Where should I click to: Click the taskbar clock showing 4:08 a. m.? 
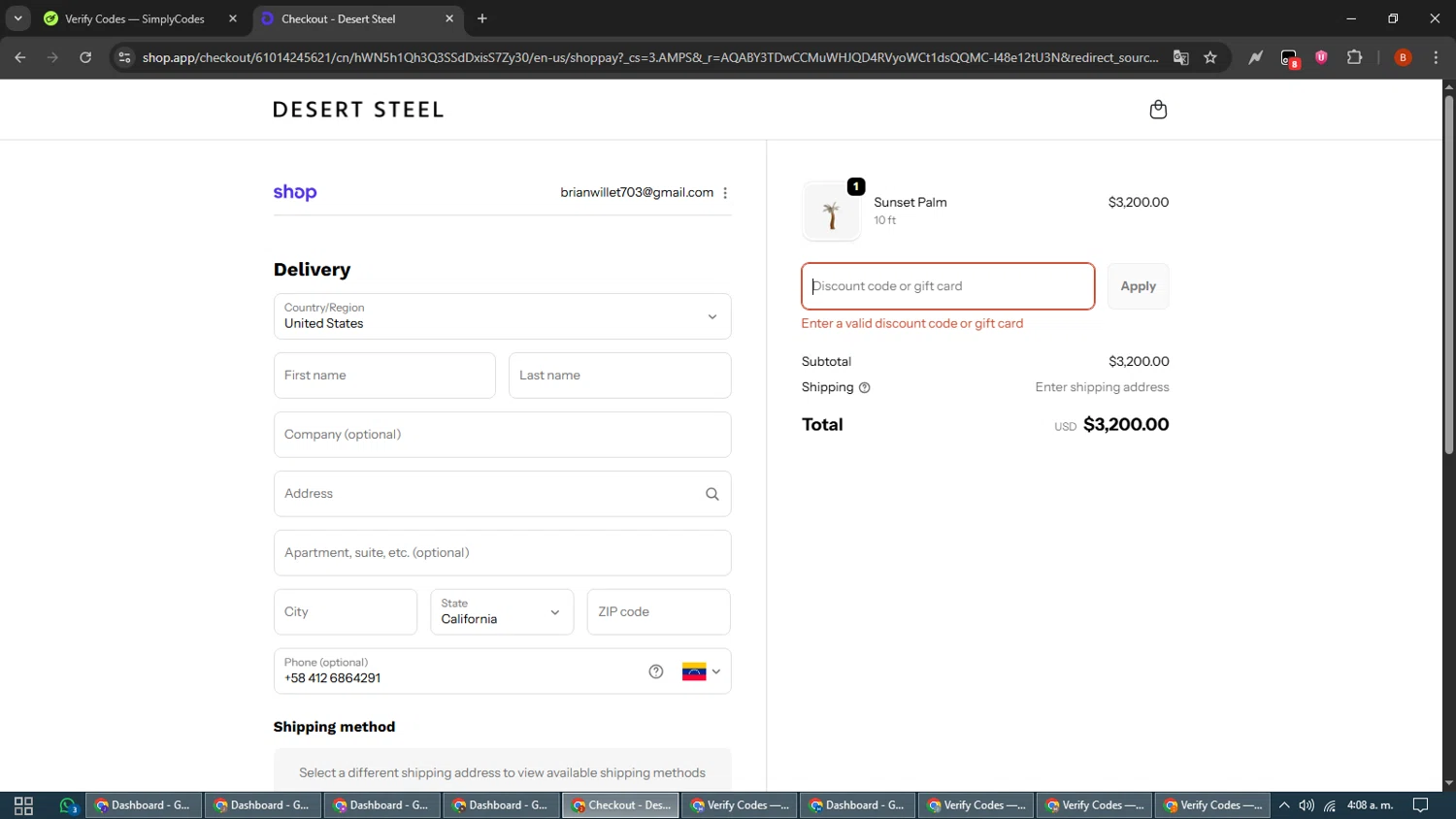point(1370,805)
